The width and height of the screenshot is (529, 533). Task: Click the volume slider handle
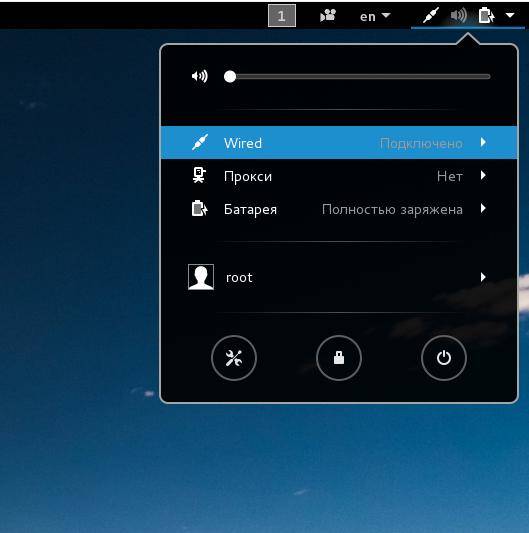tap(230, 76)
